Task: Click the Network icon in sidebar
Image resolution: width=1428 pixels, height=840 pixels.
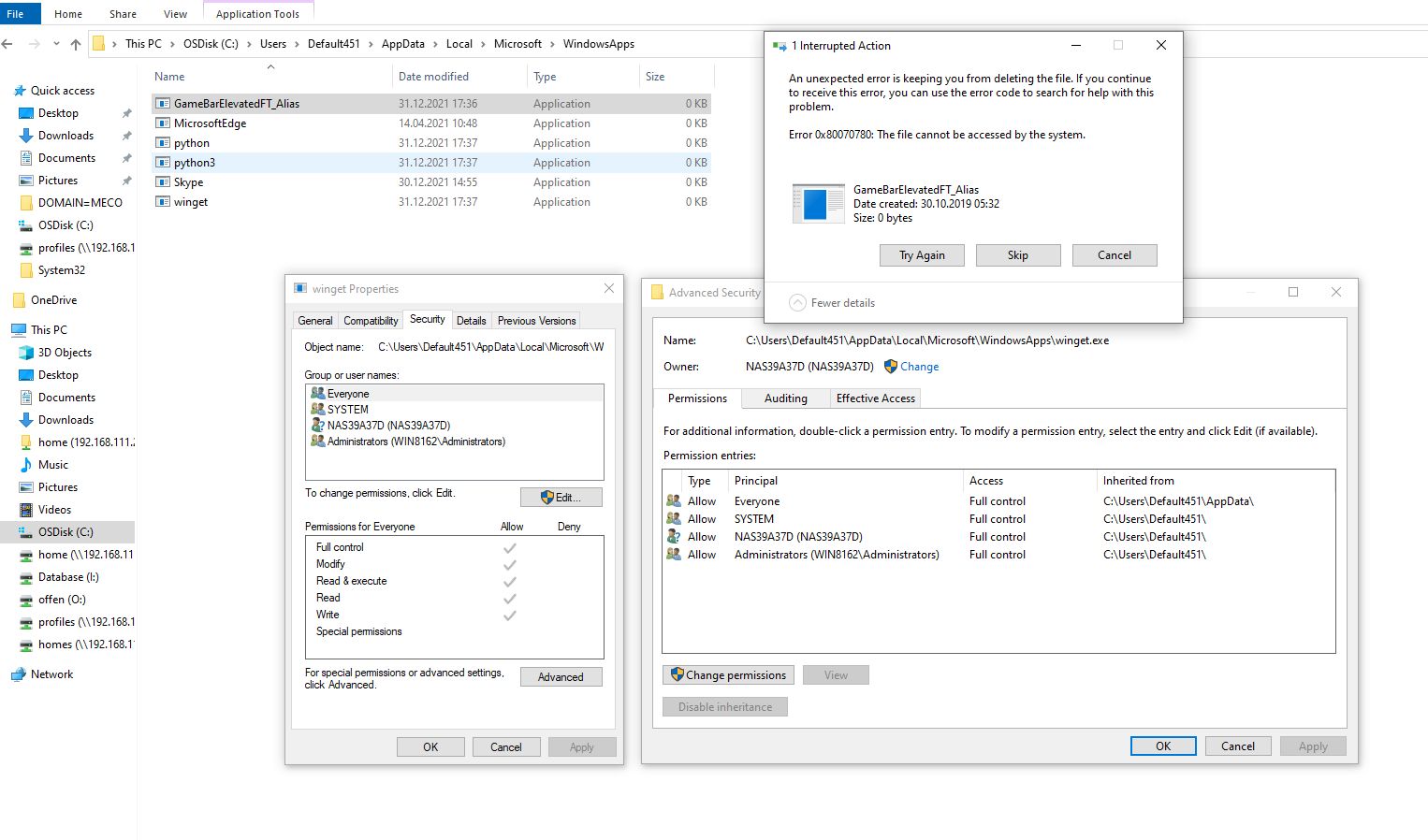Action: pyautogui.click(x=19, y=674)
